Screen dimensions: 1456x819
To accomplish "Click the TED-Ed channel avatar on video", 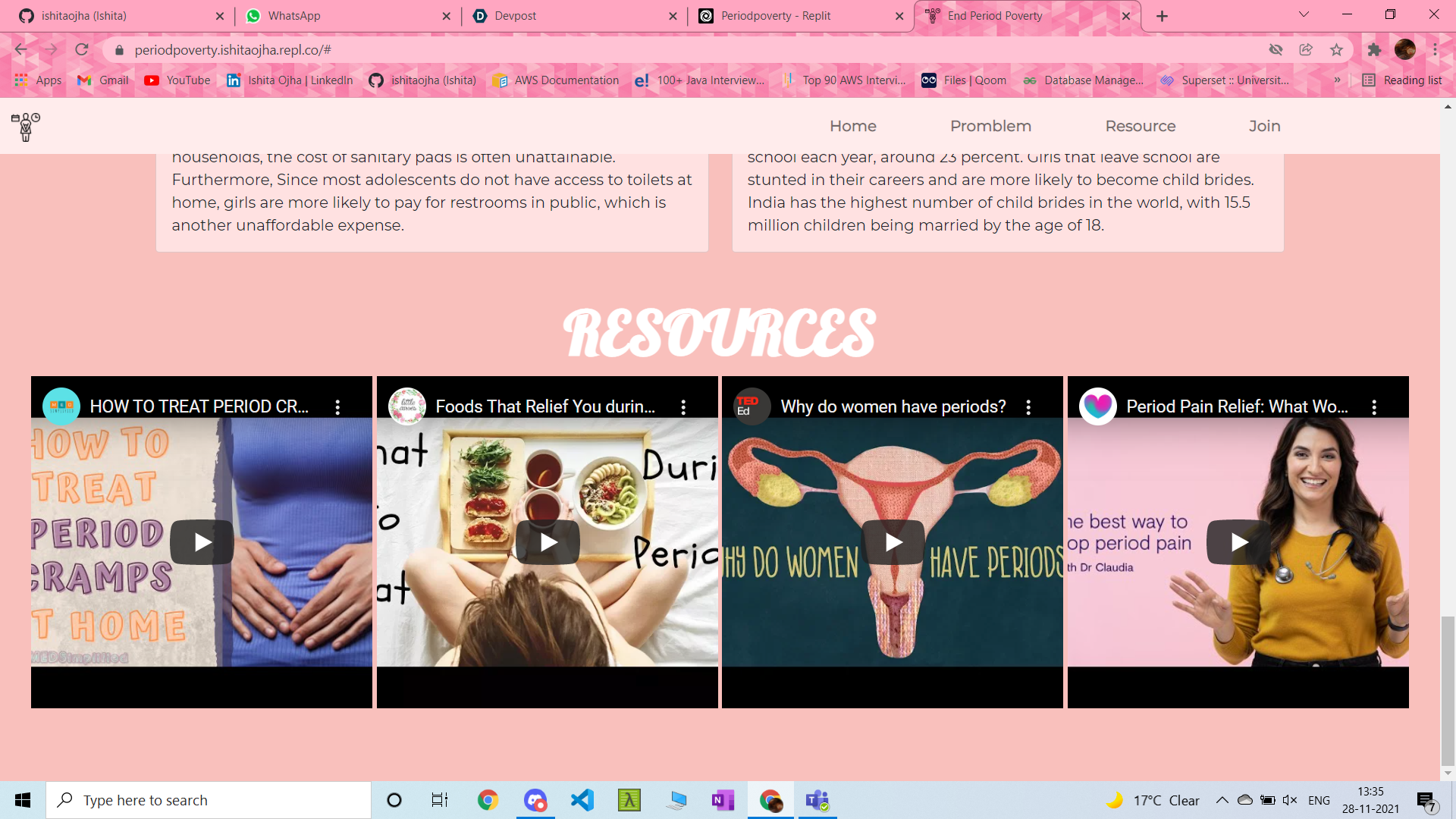I will click(x=751, y=406).
